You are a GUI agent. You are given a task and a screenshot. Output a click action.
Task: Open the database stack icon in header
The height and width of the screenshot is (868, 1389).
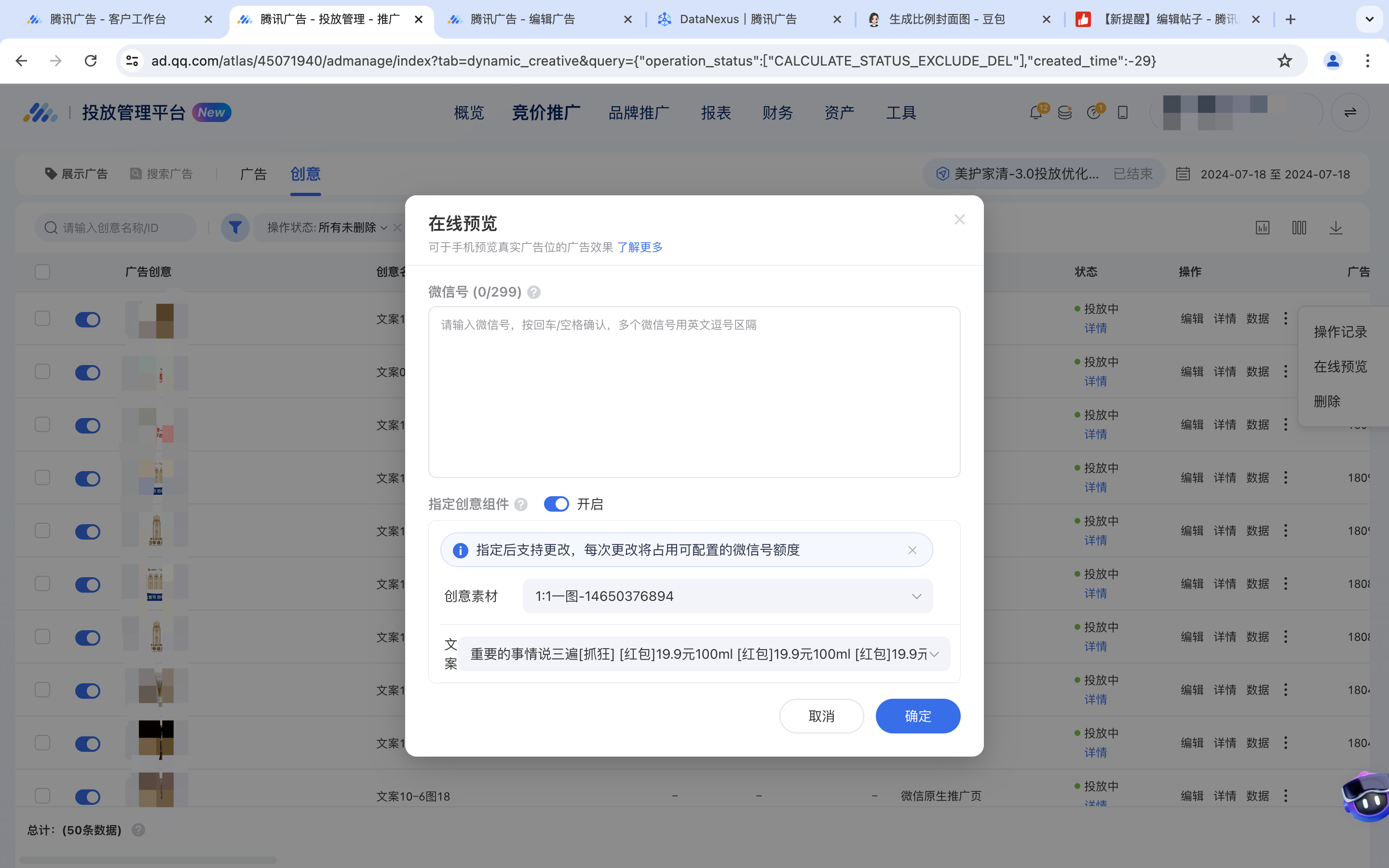tap(1065, 112)
